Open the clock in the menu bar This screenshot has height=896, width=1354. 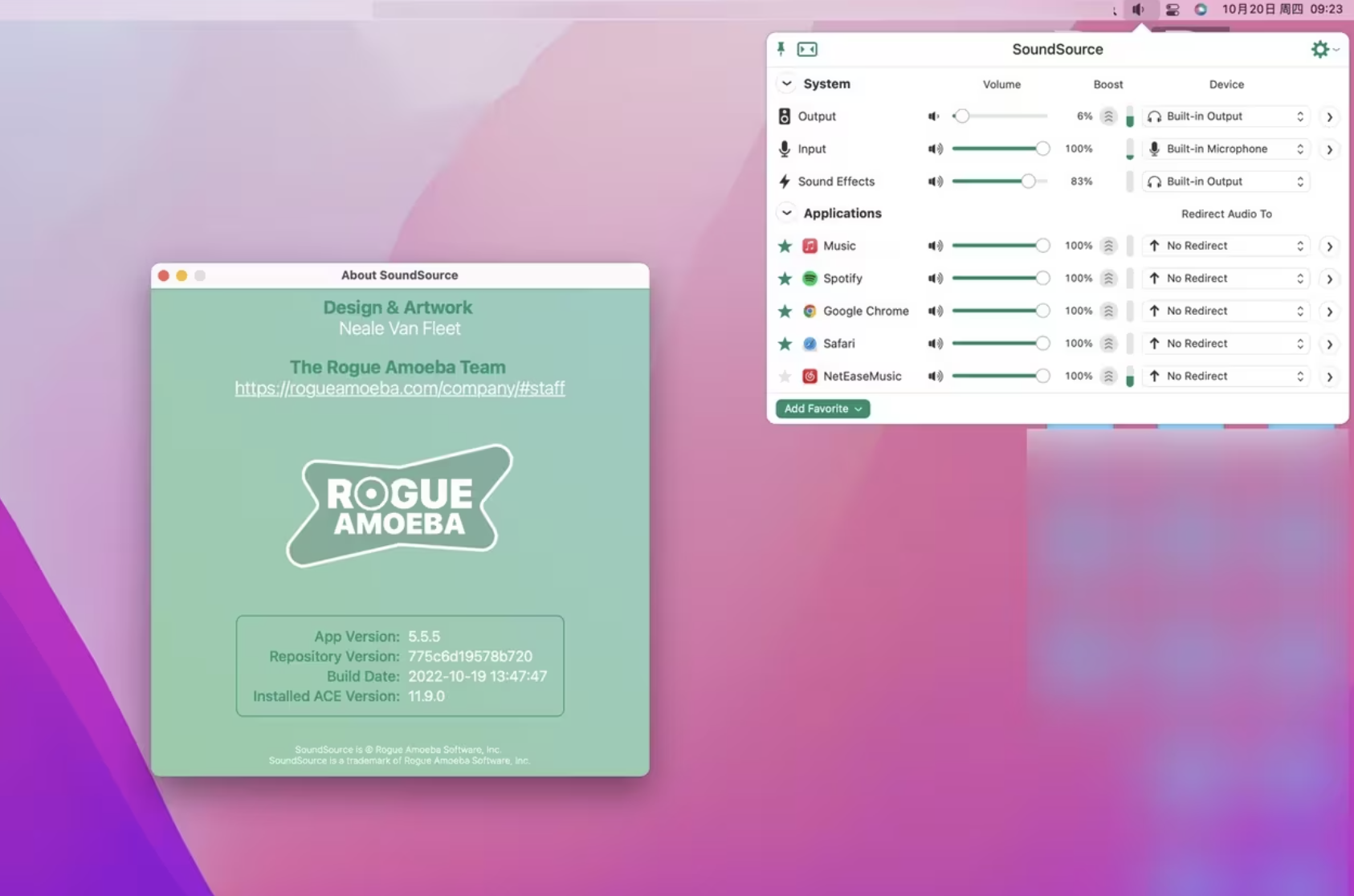click(x=1283, y=10)
